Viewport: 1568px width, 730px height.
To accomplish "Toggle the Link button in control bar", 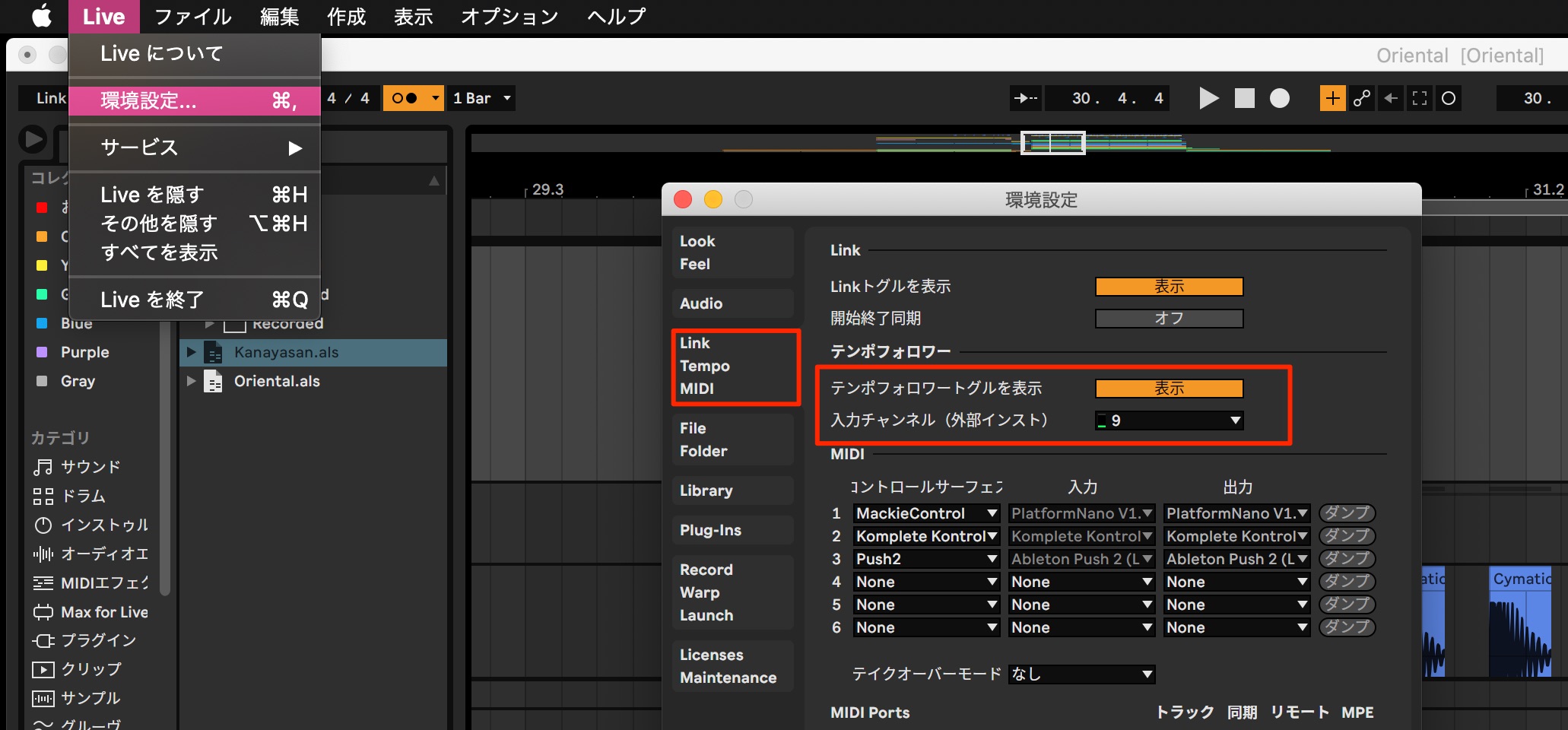I will [x=47, y=98].
